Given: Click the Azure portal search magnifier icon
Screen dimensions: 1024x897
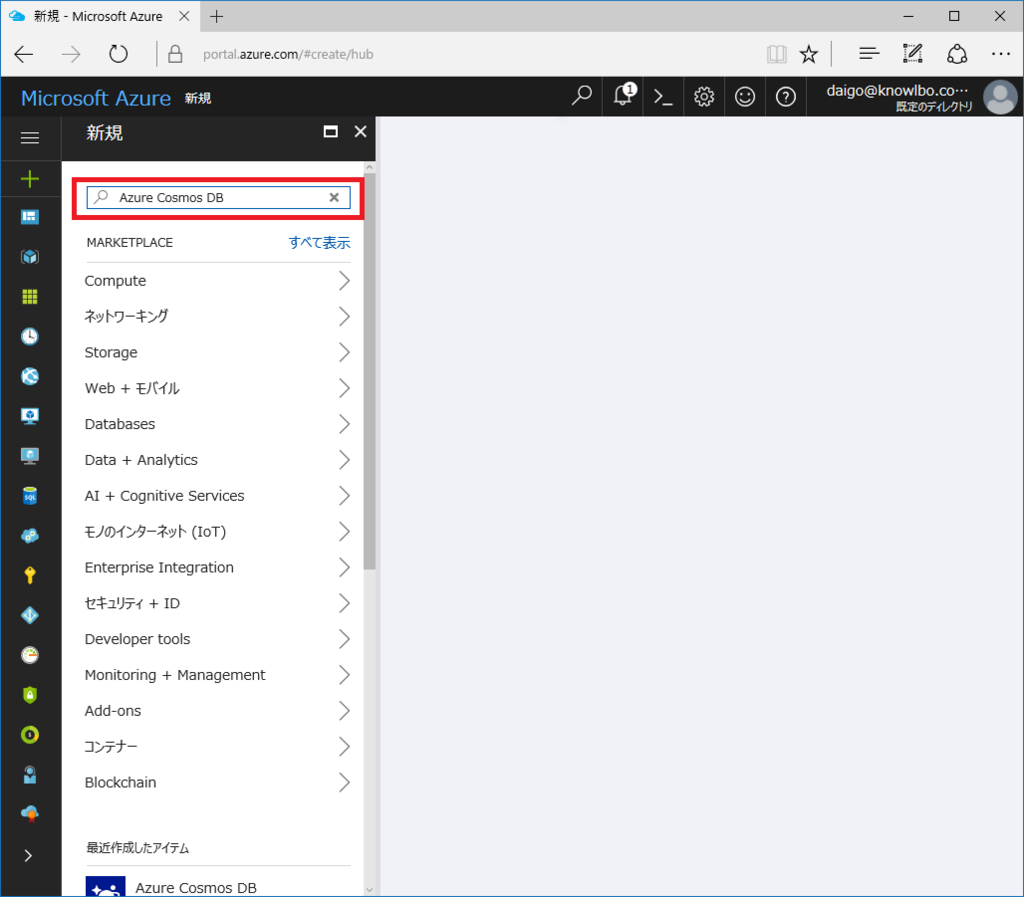Looking at the screenshot, I should pos(581,96).
